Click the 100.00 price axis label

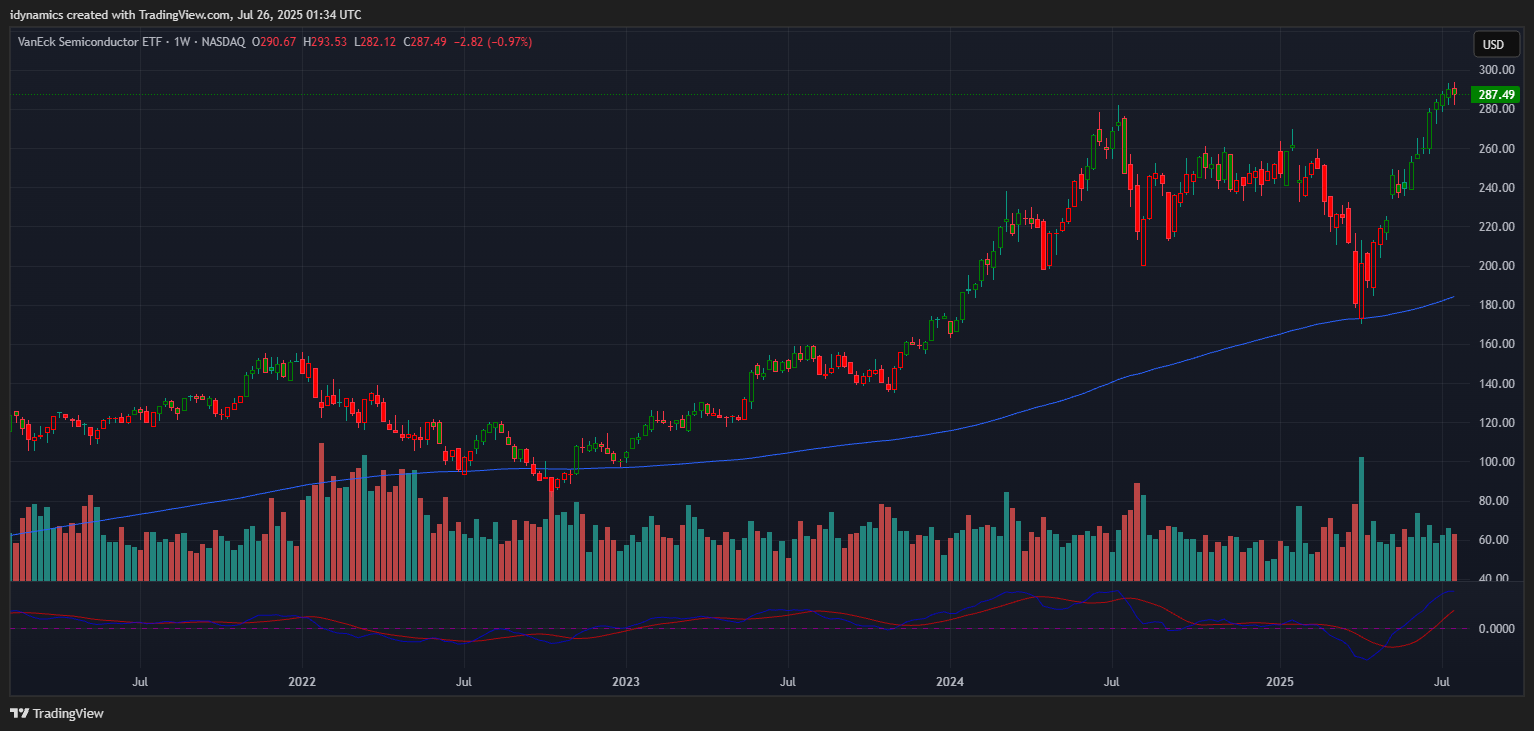1497,462
